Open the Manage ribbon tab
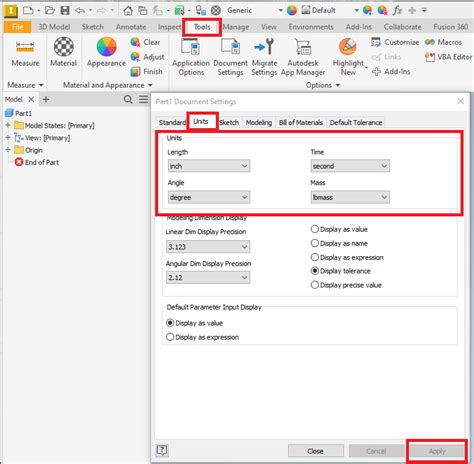The image size is (474, 464). (x=236, y=27)
